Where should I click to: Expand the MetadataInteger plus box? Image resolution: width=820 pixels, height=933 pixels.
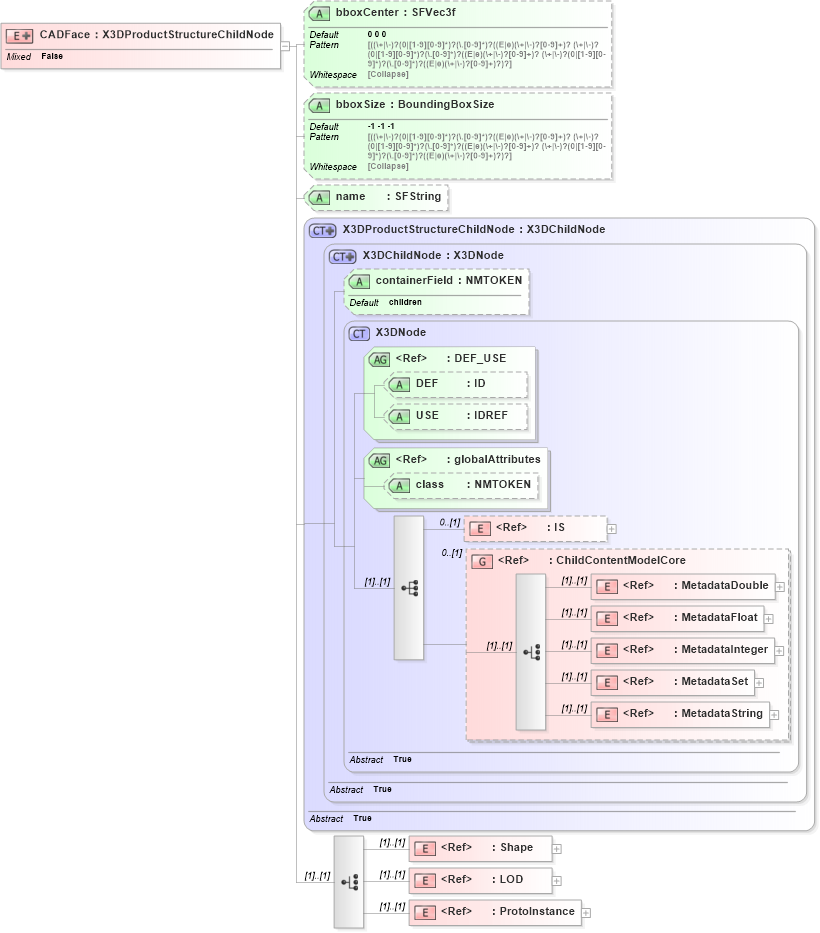pos(779,651)
